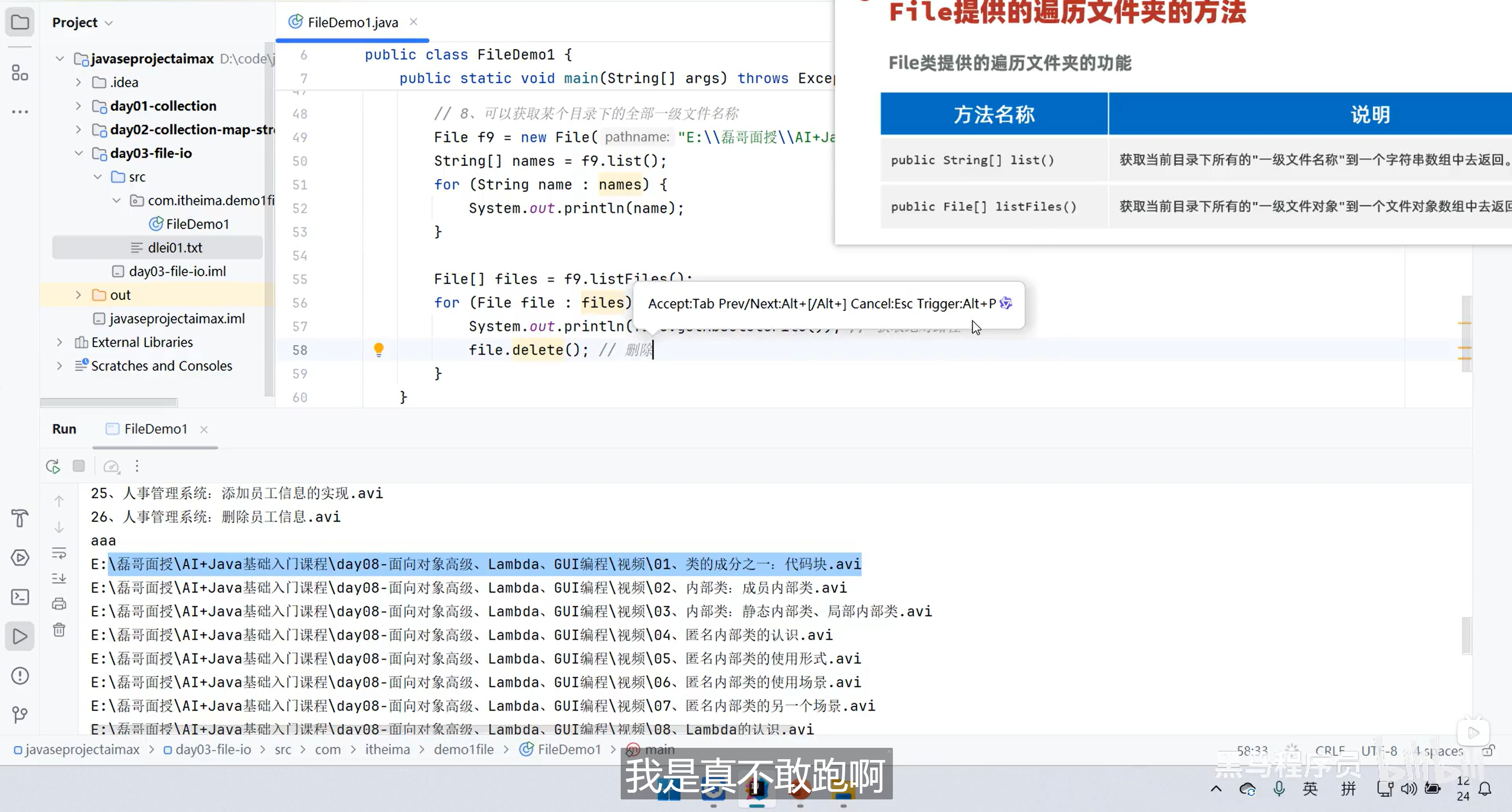
Task: Select the FileDemo1 run tab
Action: (x=155, y=429)
